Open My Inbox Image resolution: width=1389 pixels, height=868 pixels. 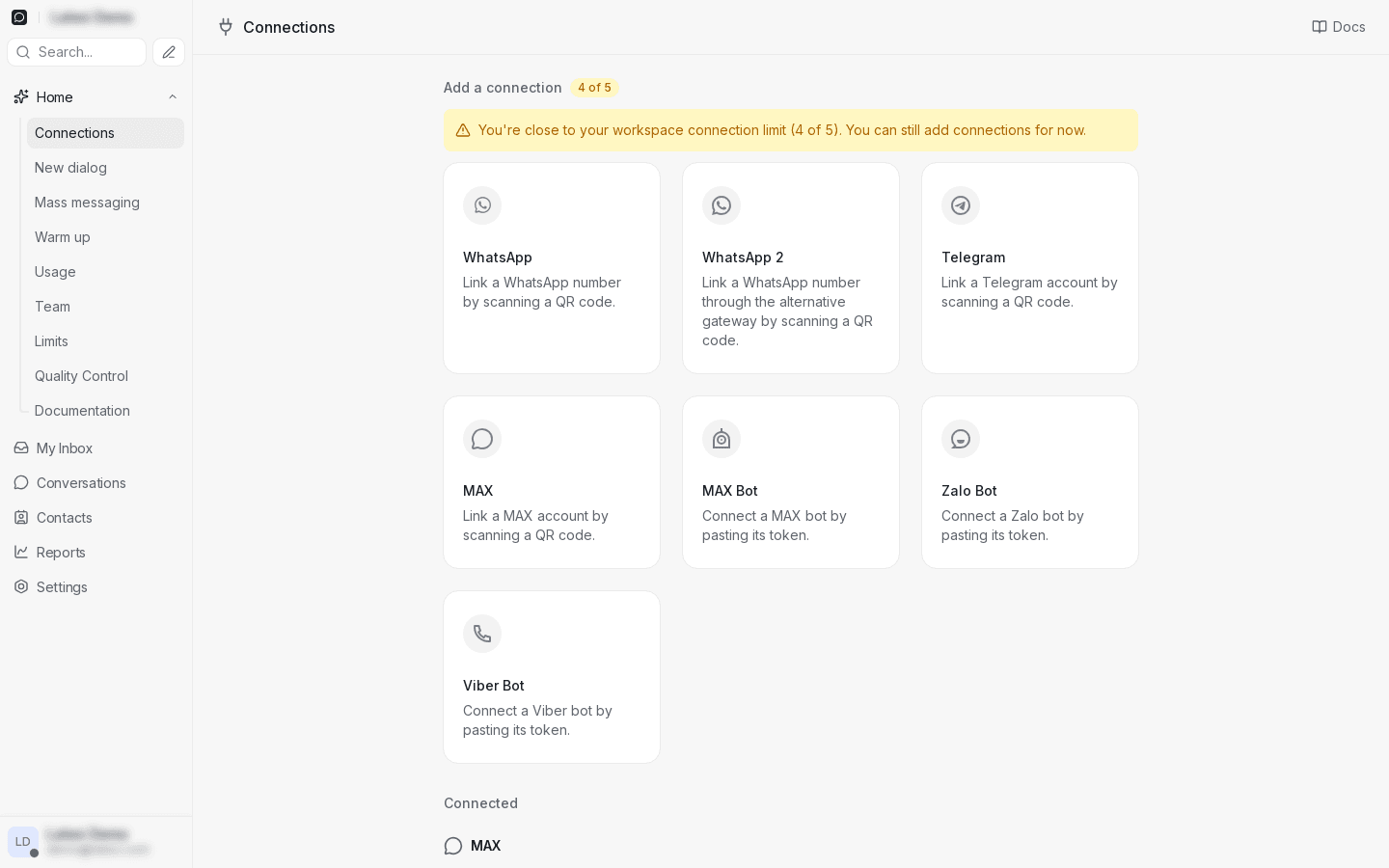(x=95, y=448)
